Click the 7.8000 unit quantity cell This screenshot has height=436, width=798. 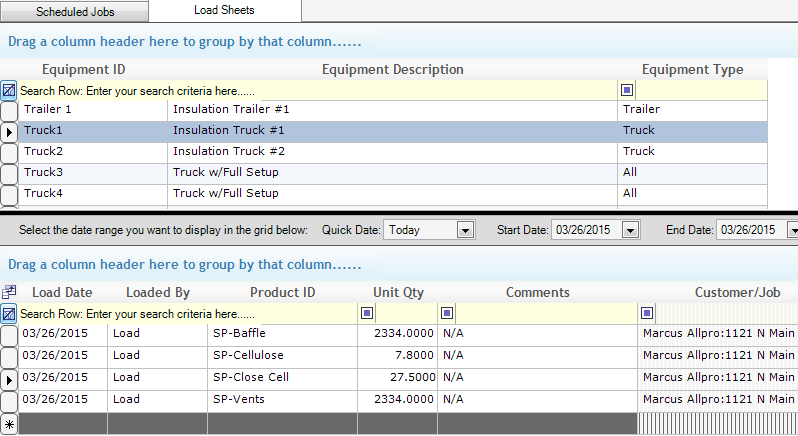pyautogui.click(x=397, y=356)
